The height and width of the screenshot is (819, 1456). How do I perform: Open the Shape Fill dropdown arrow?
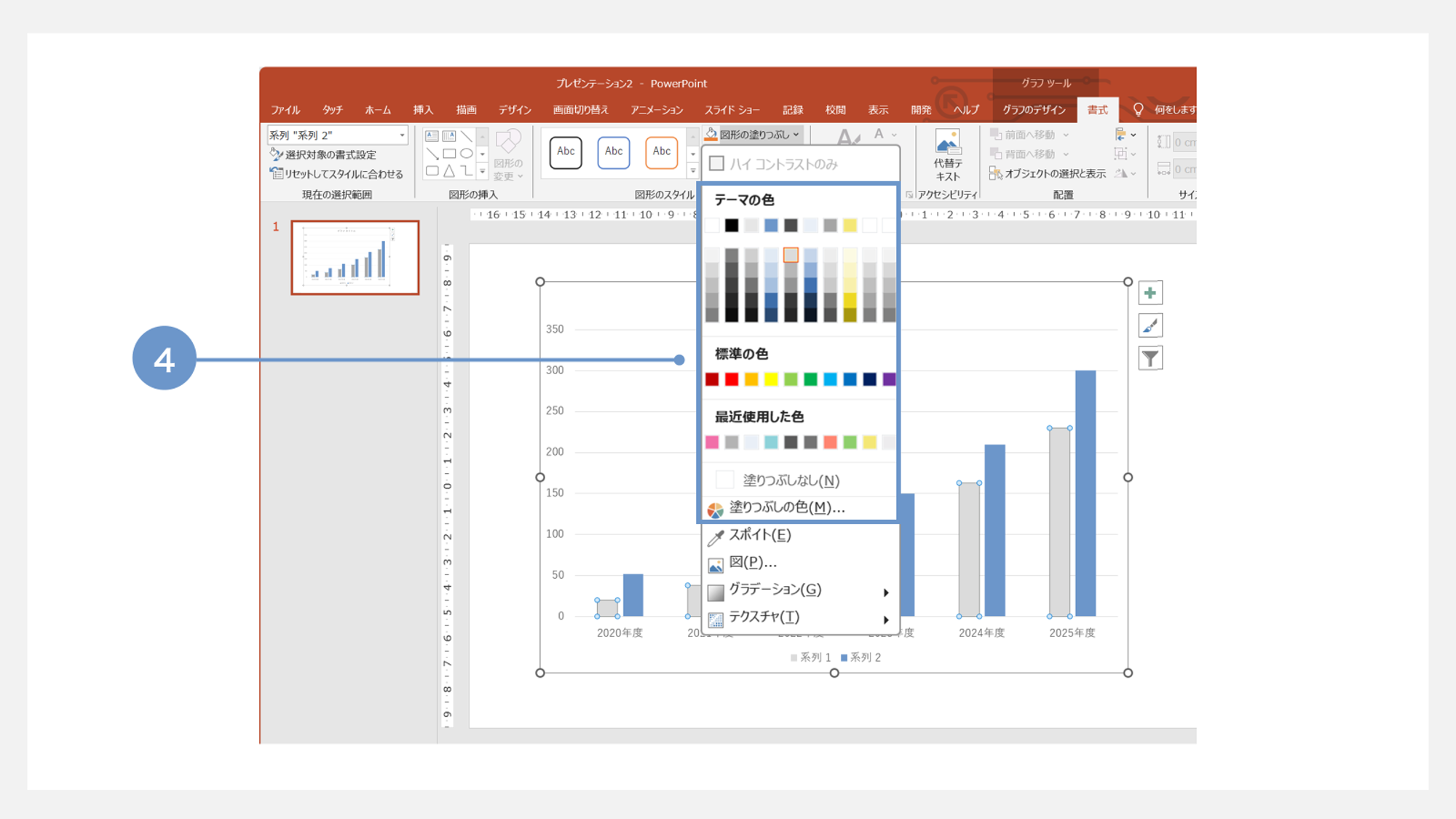(x=796, y=135)
